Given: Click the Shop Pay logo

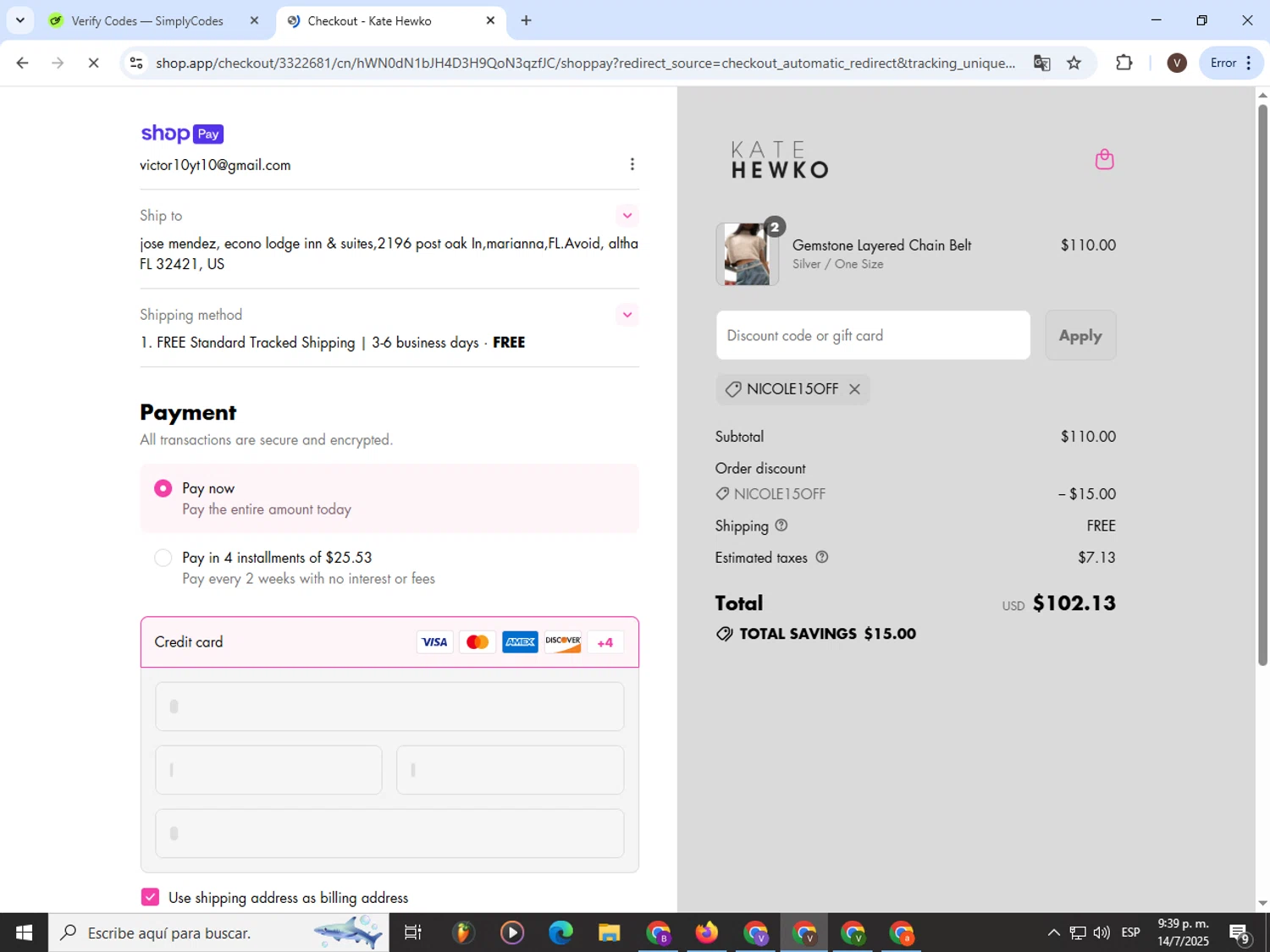Looking at the screenshot, I should pyautogui.click(x=182, y=134).
